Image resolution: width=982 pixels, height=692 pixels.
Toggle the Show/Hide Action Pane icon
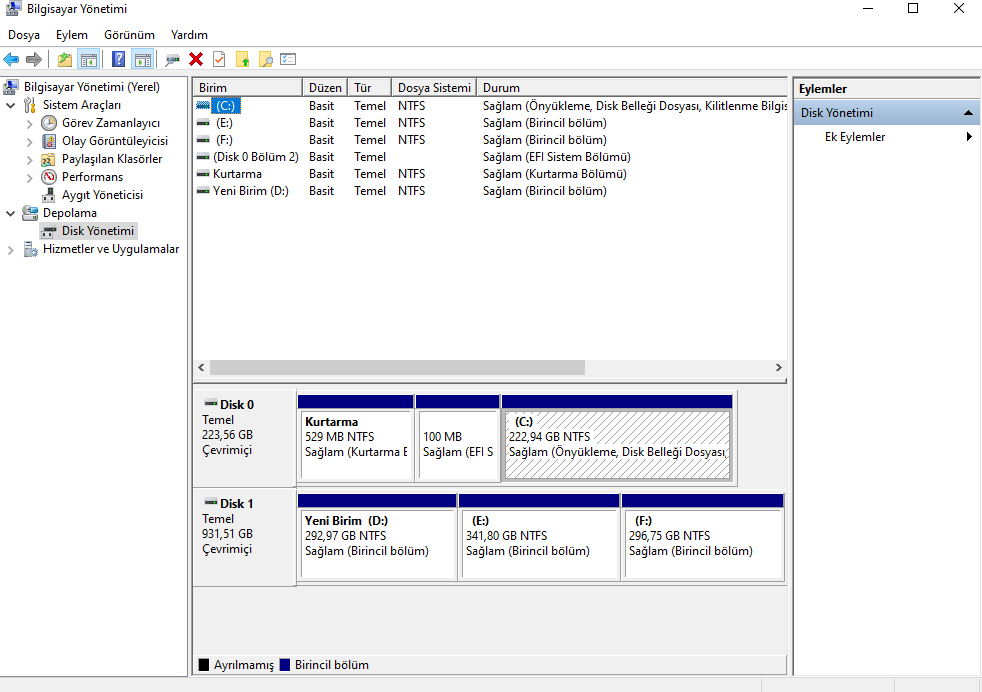(x=143, y=59)
